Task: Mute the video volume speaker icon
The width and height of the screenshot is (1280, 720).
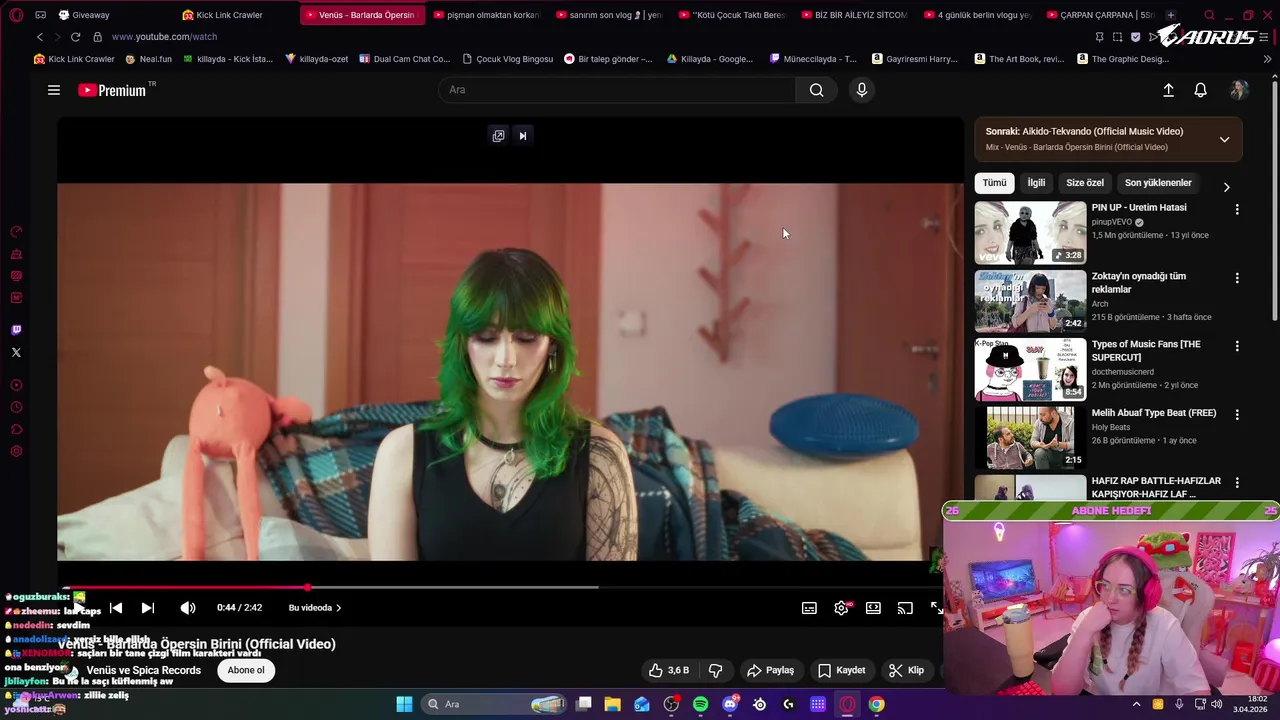Action: 188,608
